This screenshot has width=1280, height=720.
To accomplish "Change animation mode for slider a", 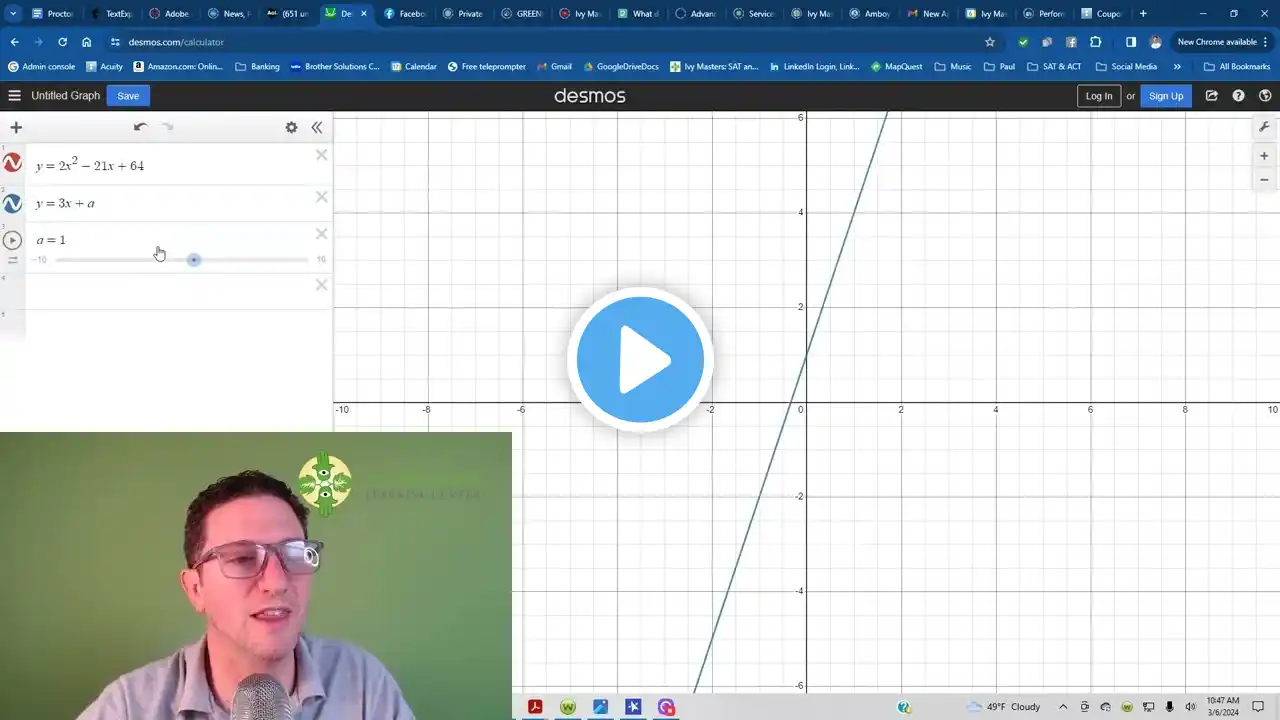I will coord(13,260).
